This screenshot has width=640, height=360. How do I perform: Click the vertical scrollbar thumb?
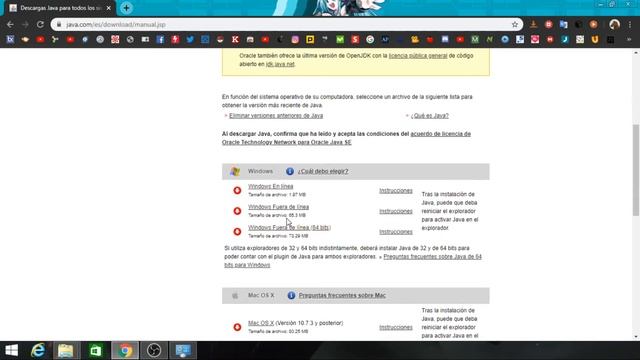click(636, 170)
